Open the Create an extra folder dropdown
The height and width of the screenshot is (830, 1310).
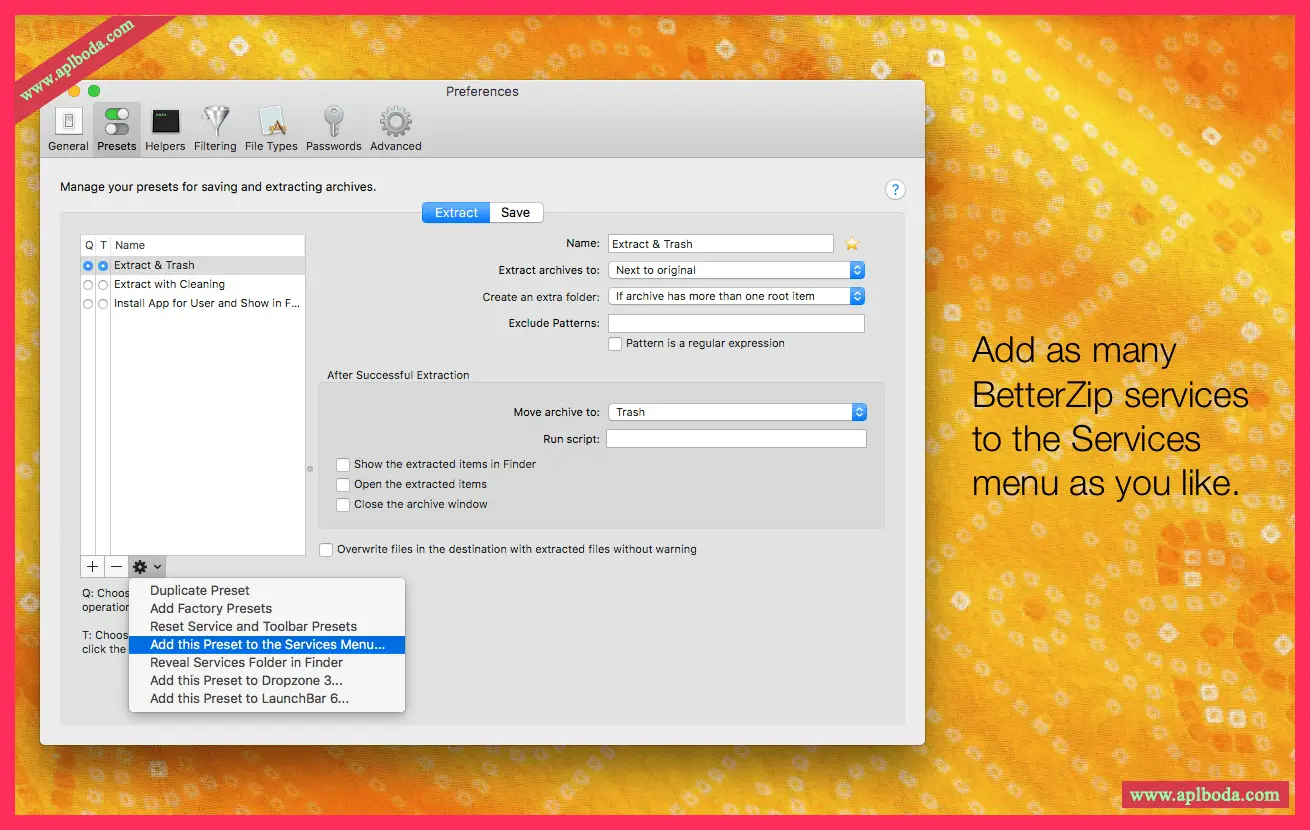coord(736,296)
